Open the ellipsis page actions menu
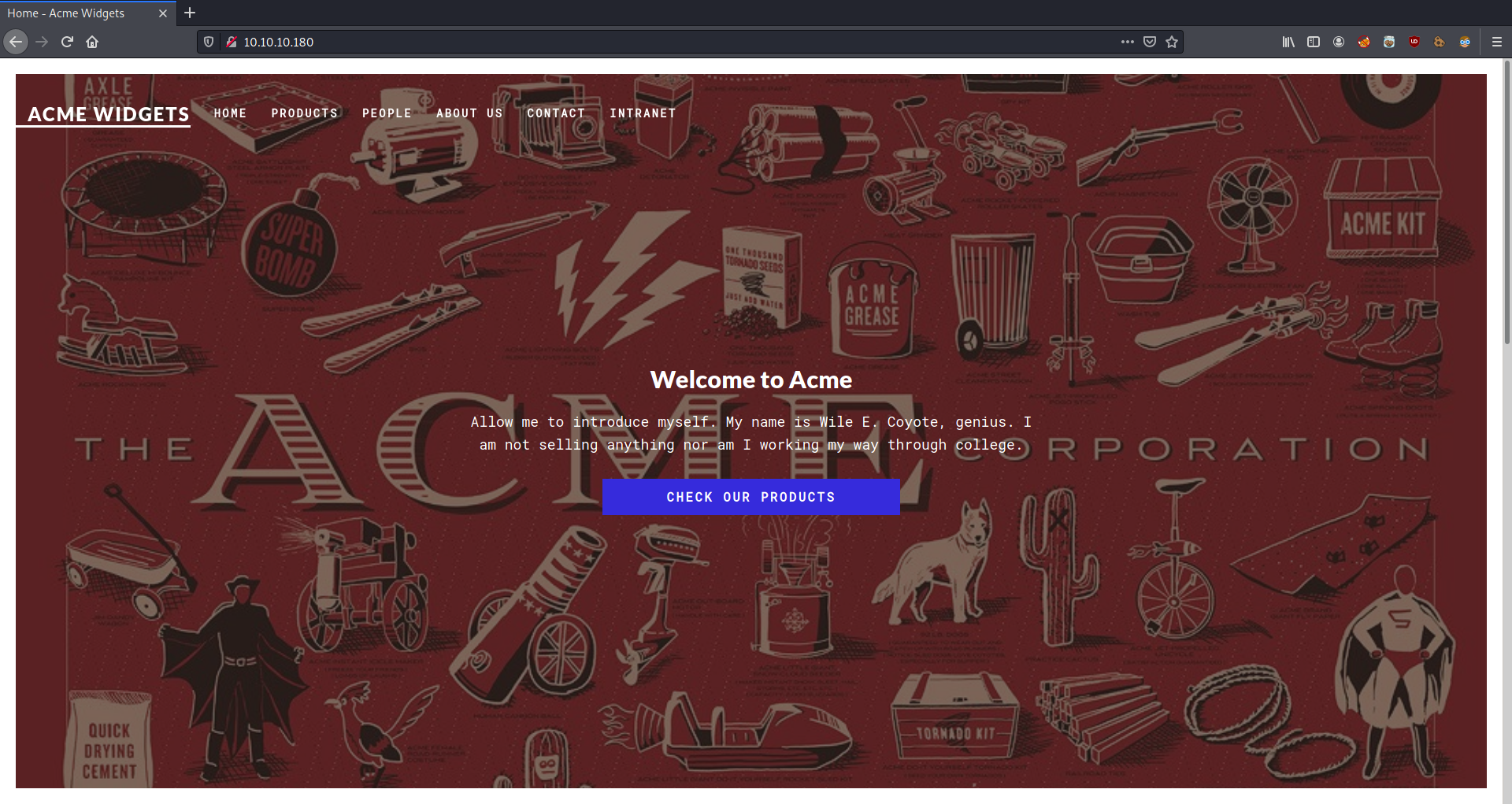 click(x=1128, y=42)
